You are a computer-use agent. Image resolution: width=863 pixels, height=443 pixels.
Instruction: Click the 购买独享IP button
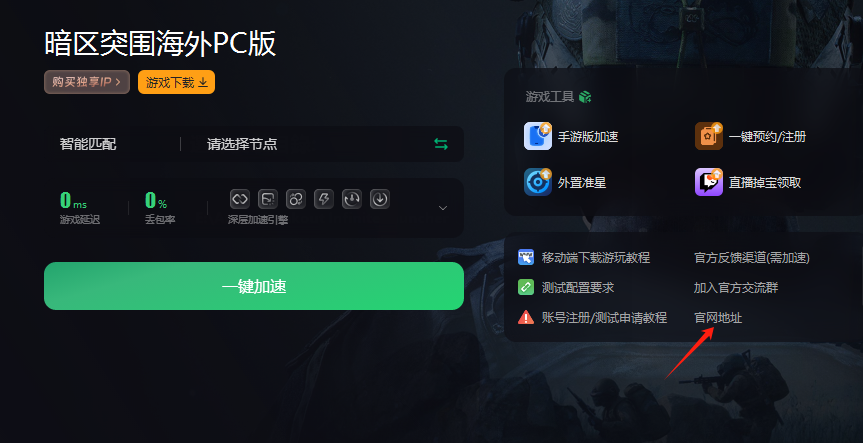87,82
